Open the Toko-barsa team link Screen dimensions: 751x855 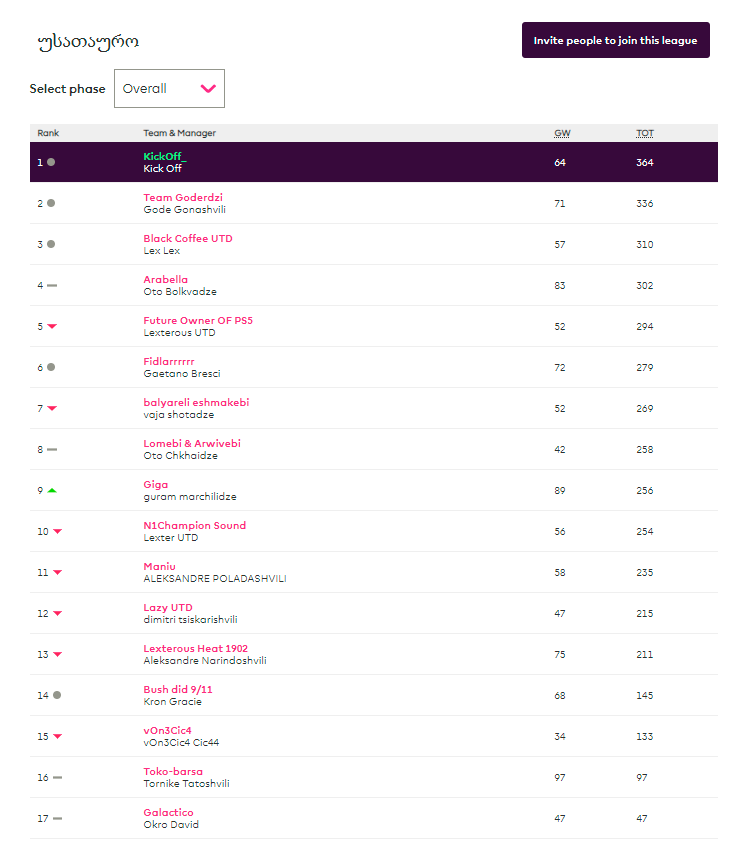pos(173,772)
